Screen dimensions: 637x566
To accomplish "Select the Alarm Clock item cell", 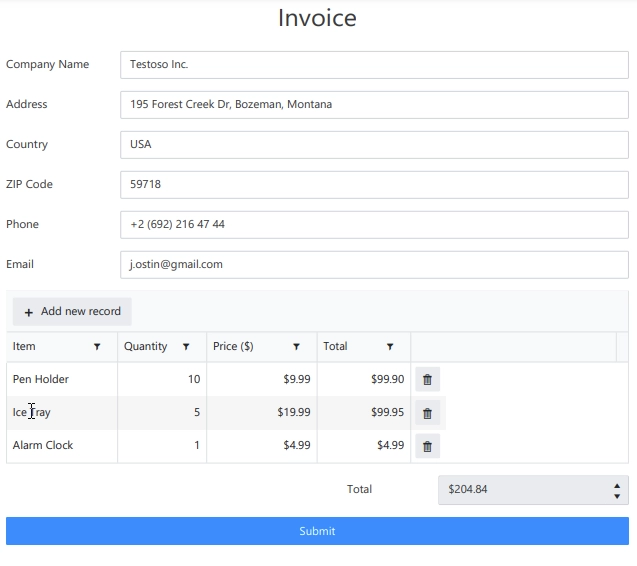I will [62, 446].
